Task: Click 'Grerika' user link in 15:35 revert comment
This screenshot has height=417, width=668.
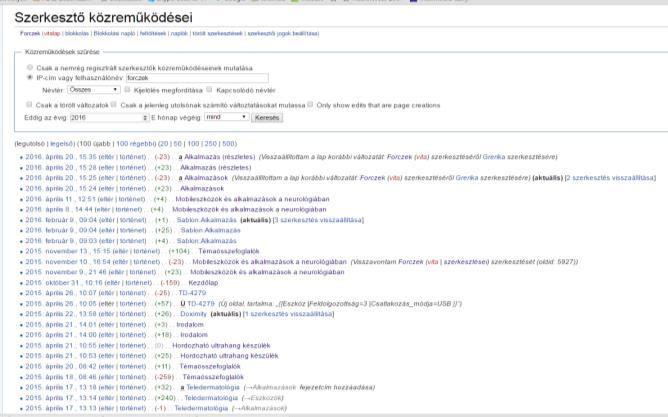Action: [x=494, y=157]
